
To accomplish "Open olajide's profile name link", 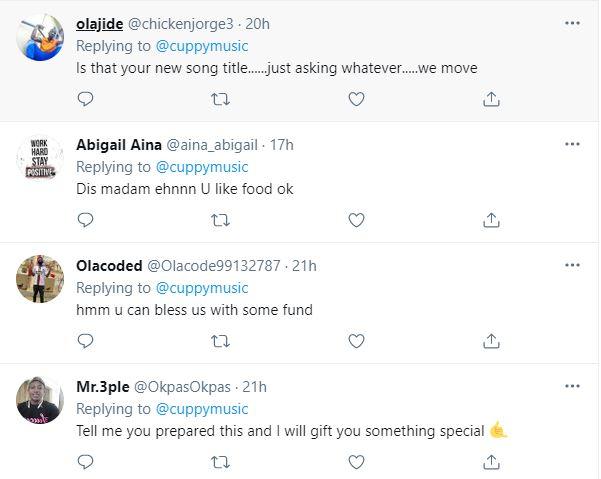I will [107, 23].
